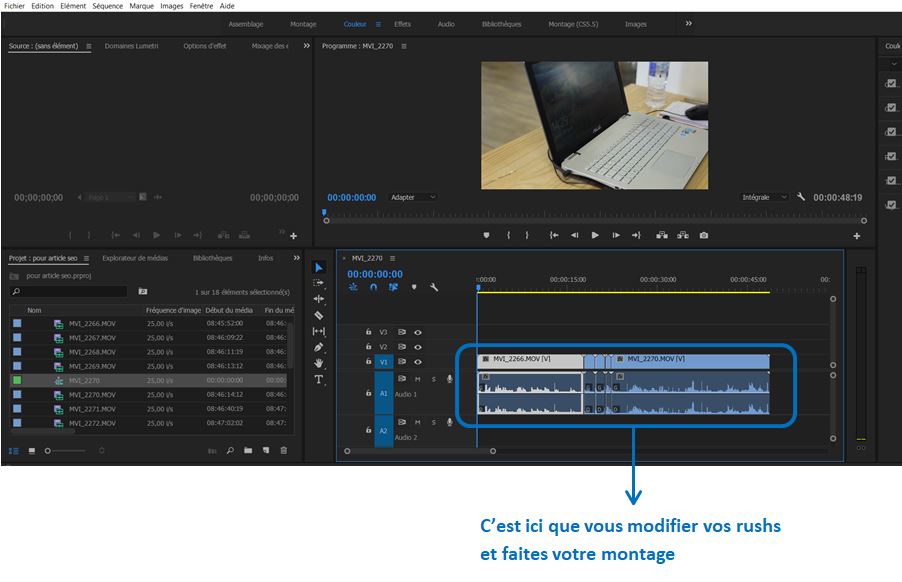Open the Adapter zoom dropdown
The width and height of the screenshot is (902, 582).
point(412,197)
